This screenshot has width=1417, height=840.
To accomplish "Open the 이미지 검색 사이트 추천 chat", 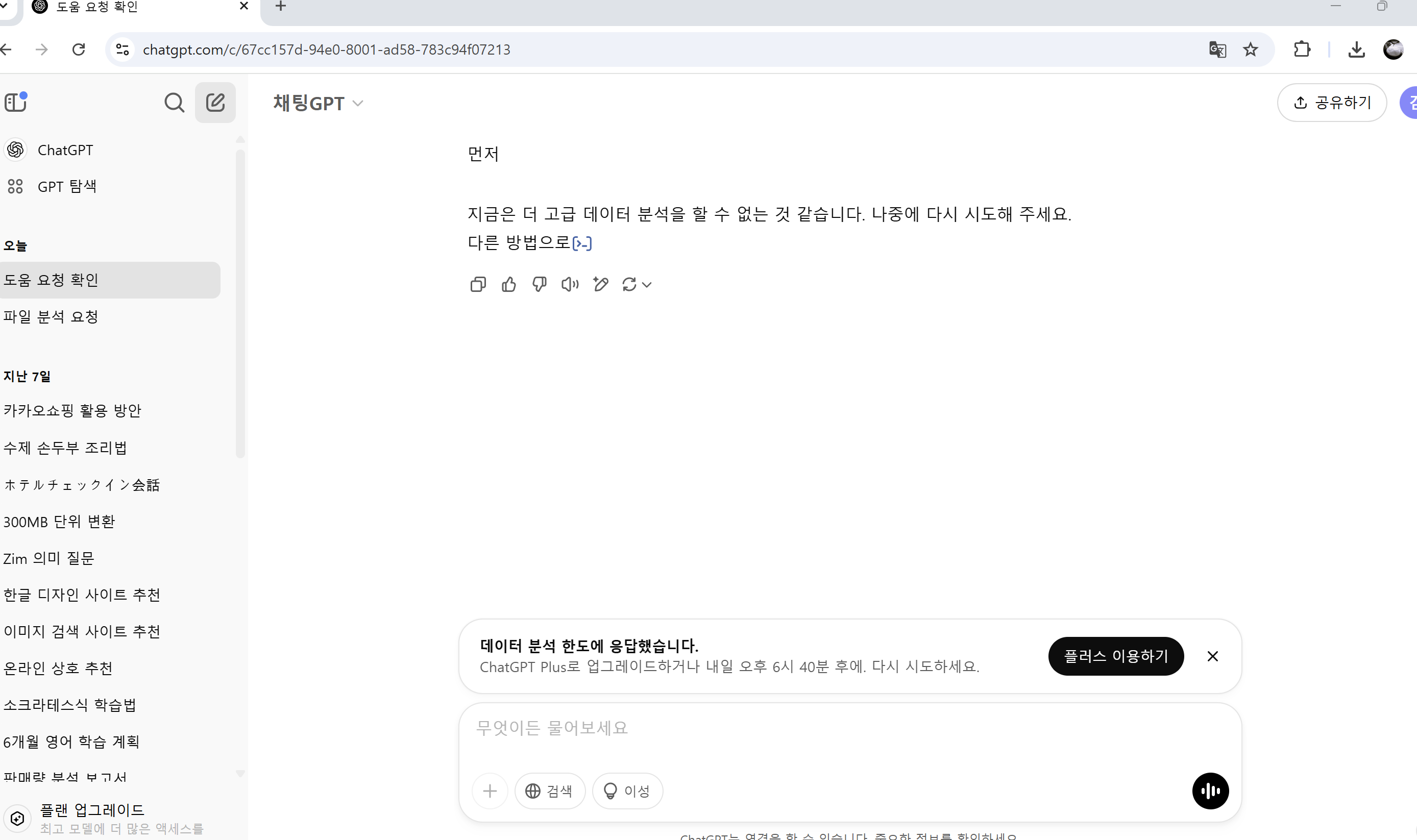I will click(109, 631).
